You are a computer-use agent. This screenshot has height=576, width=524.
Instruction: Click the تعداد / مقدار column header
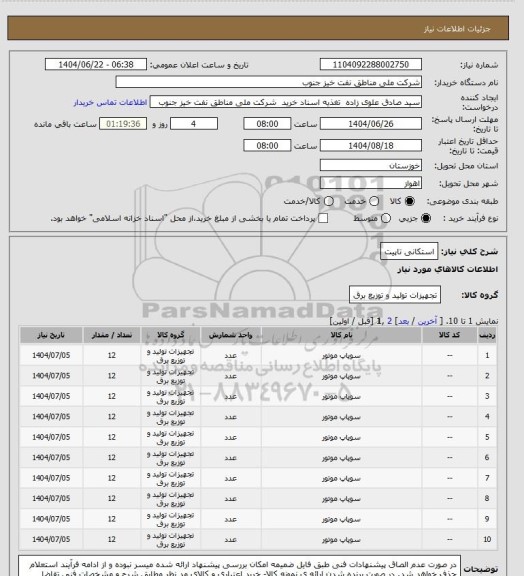[112, 335]
